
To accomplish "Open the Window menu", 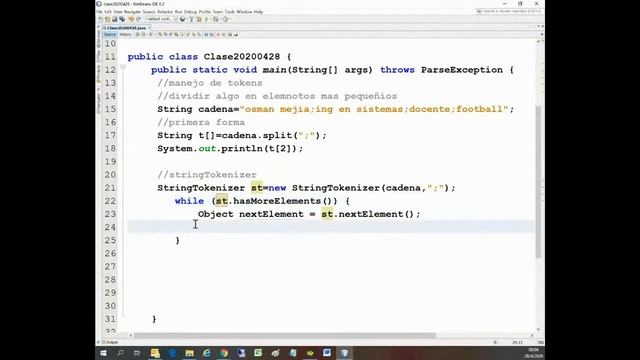I will point(244,12).
